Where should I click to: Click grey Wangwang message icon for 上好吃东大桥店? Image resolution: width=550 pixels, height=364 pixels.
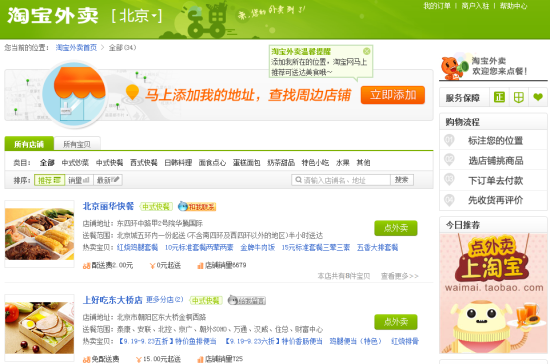pos(247,301)
